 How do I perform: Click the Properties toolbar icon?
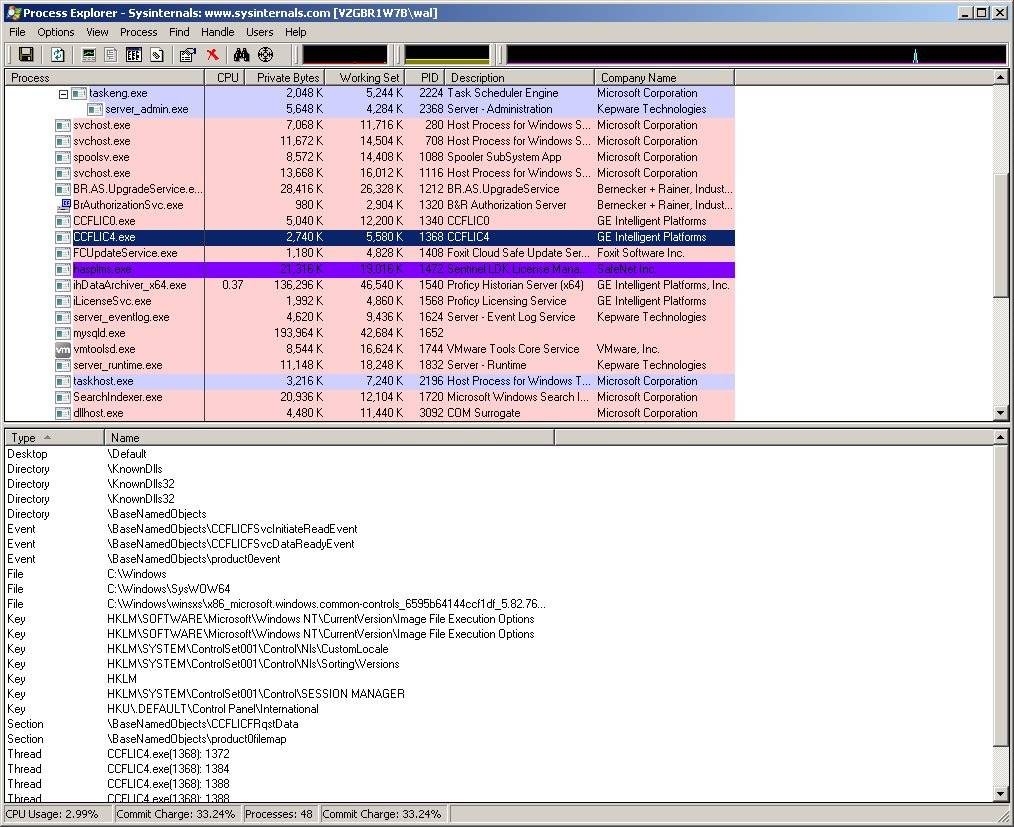(x=187, y=55)
